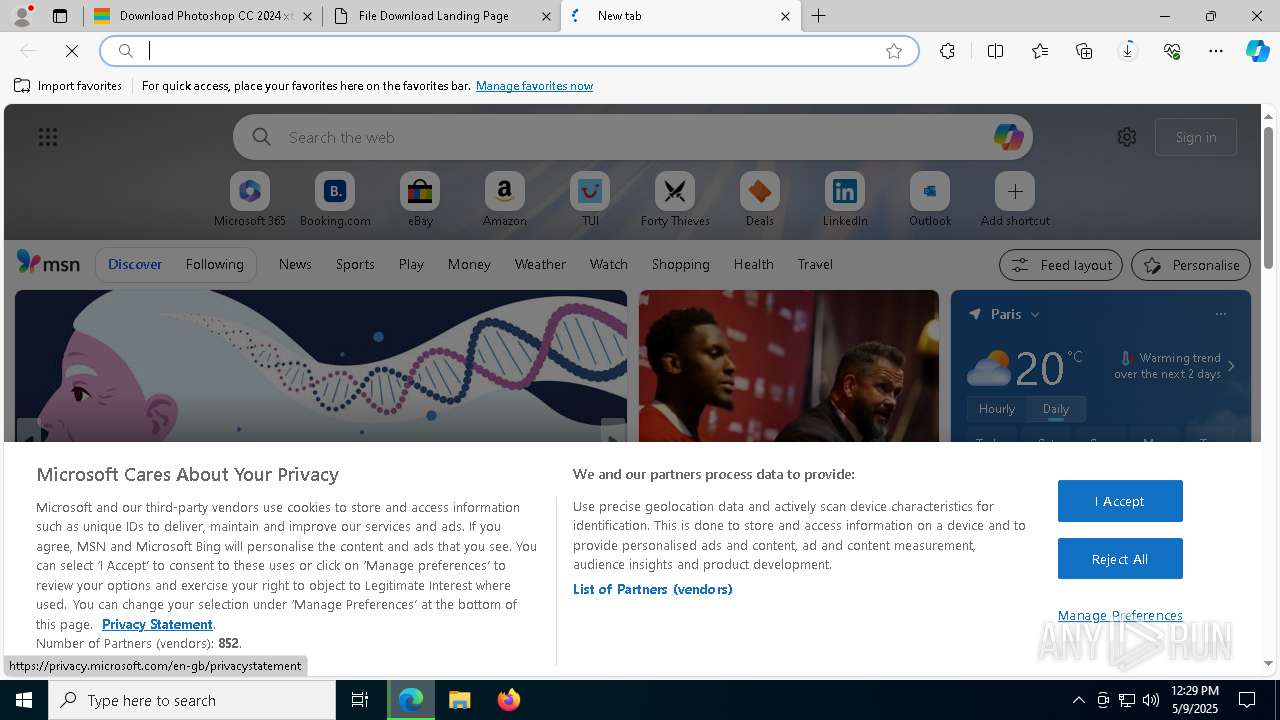Click Copilot icon in web search box
Image resolution: width=1280 pixels, height=720 pixels.
point(1008,137)
